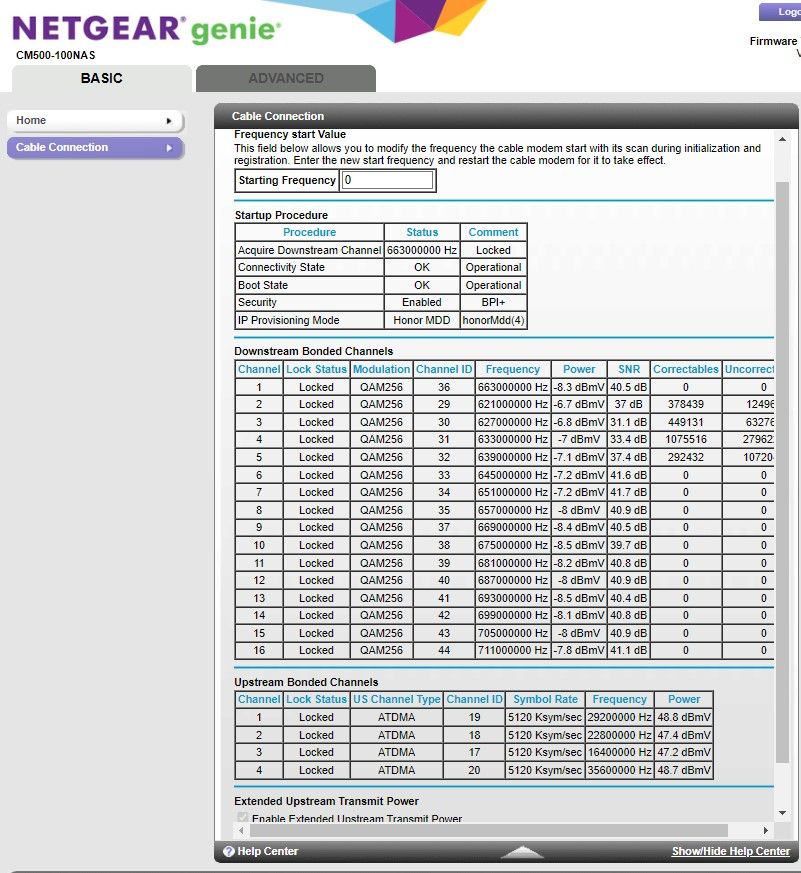
Task: Click correctables value '378439'
Action: 686,404
